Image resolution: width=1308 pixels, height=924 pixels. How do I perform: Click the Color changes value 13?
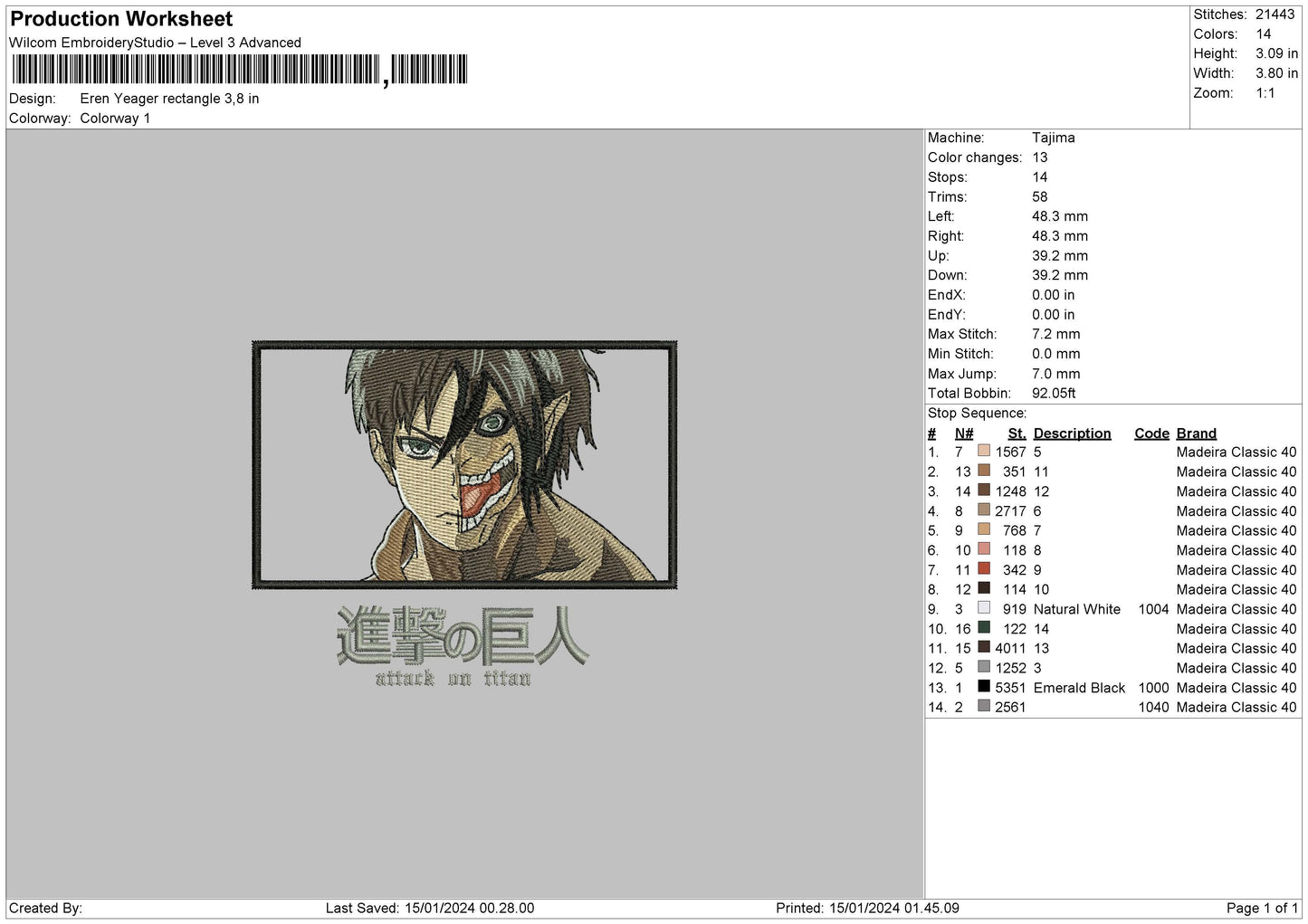click(x=1040, y=157)
